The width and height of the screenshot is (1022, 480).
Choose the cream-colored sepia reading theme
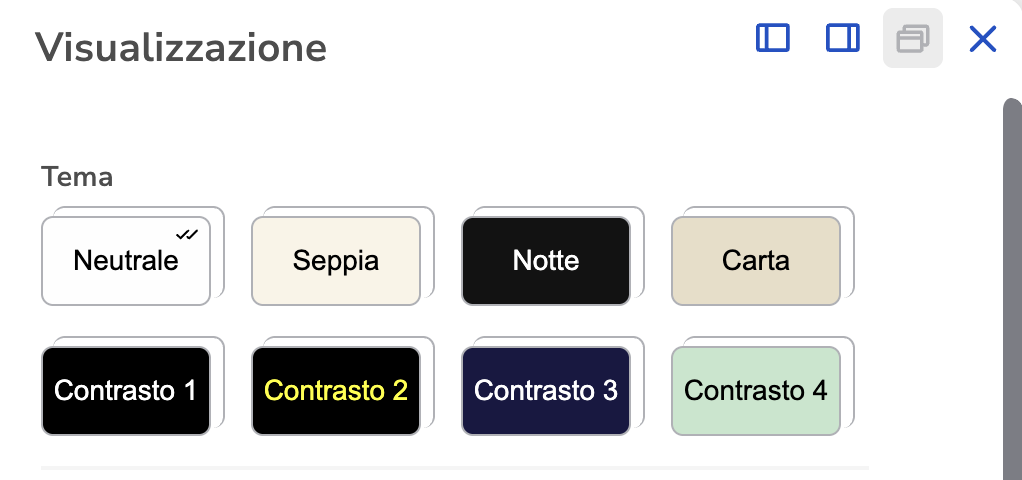click(x=336, y=261)
